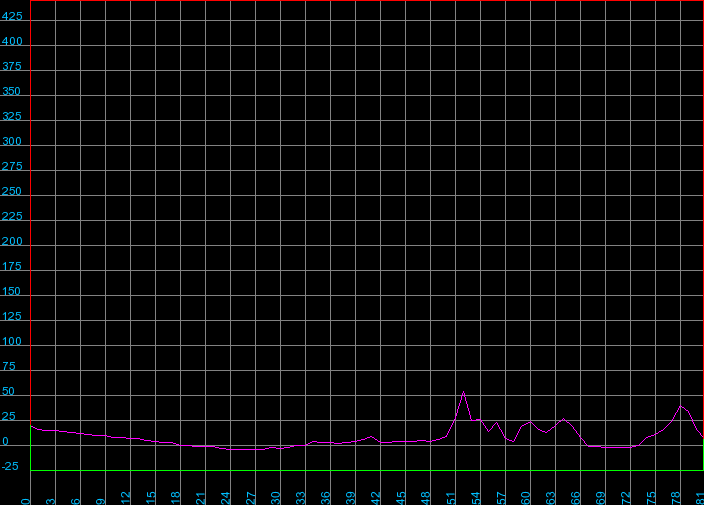704x505 pixels.
Task: Select the 18 horizontal axis label
Action: coord(176,498)
